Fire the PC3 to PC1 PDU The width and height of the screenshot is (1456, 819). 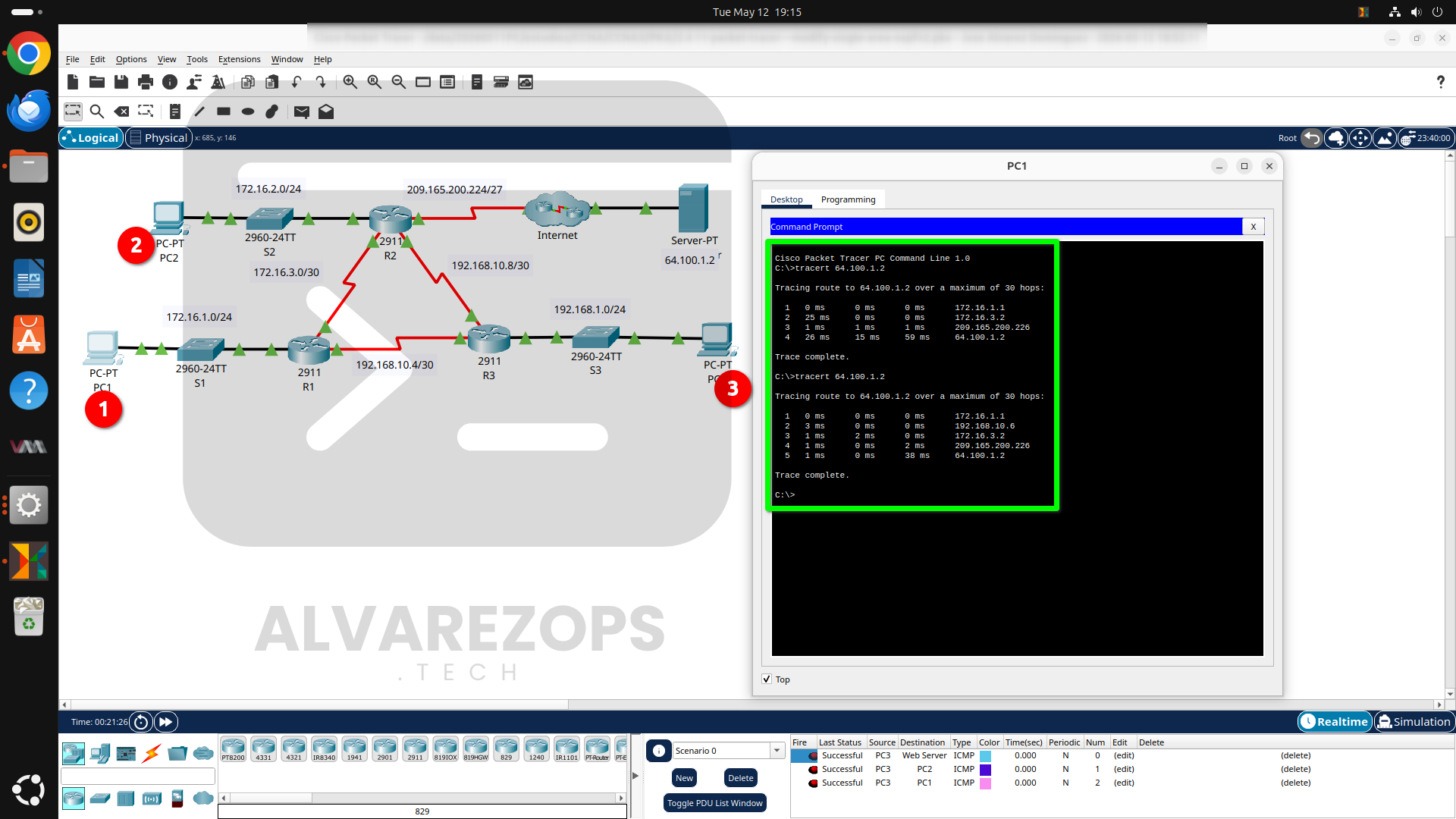813,783
